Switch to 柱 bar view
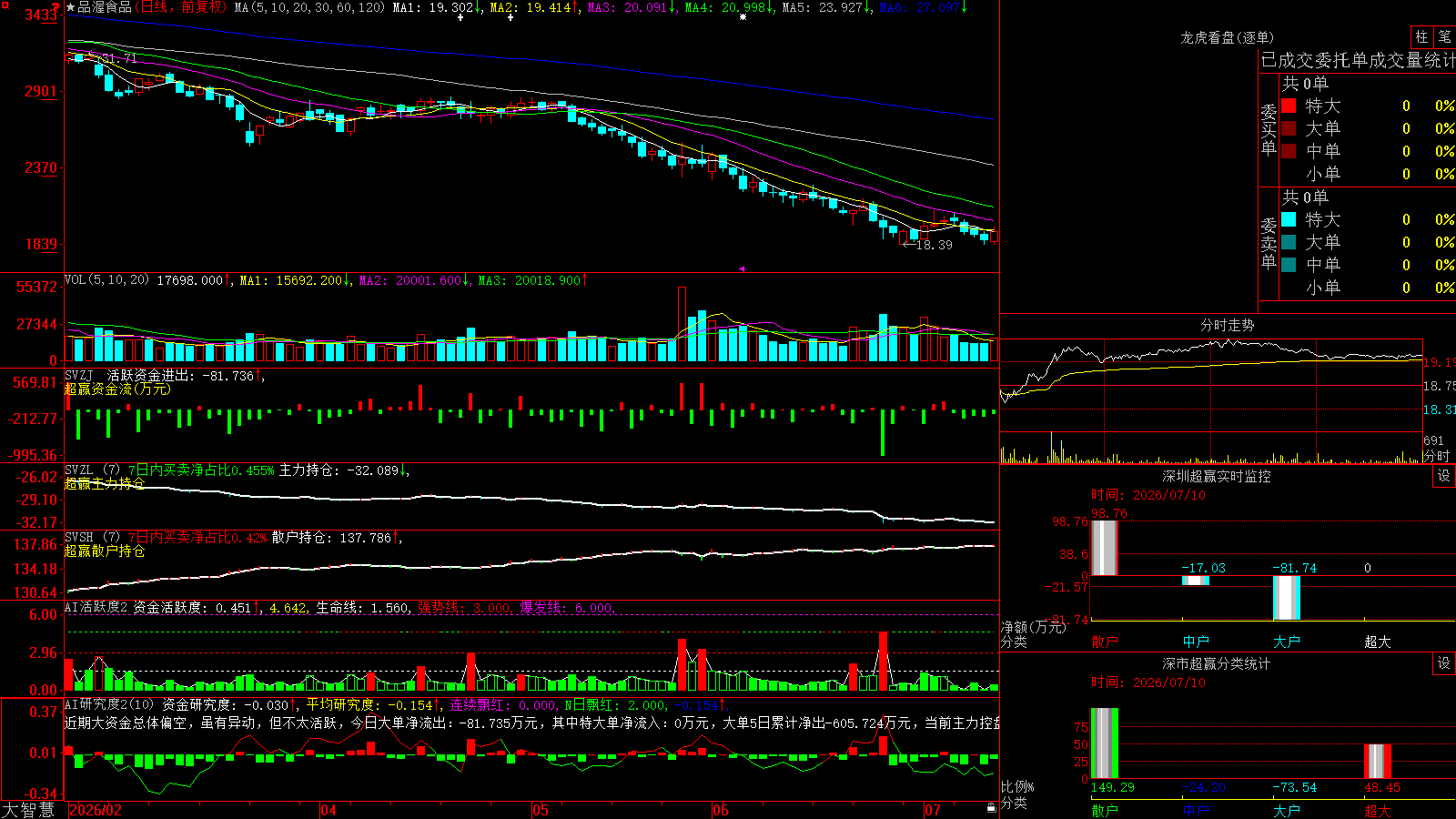The image size is (1456, 819). click(1421, 37)
